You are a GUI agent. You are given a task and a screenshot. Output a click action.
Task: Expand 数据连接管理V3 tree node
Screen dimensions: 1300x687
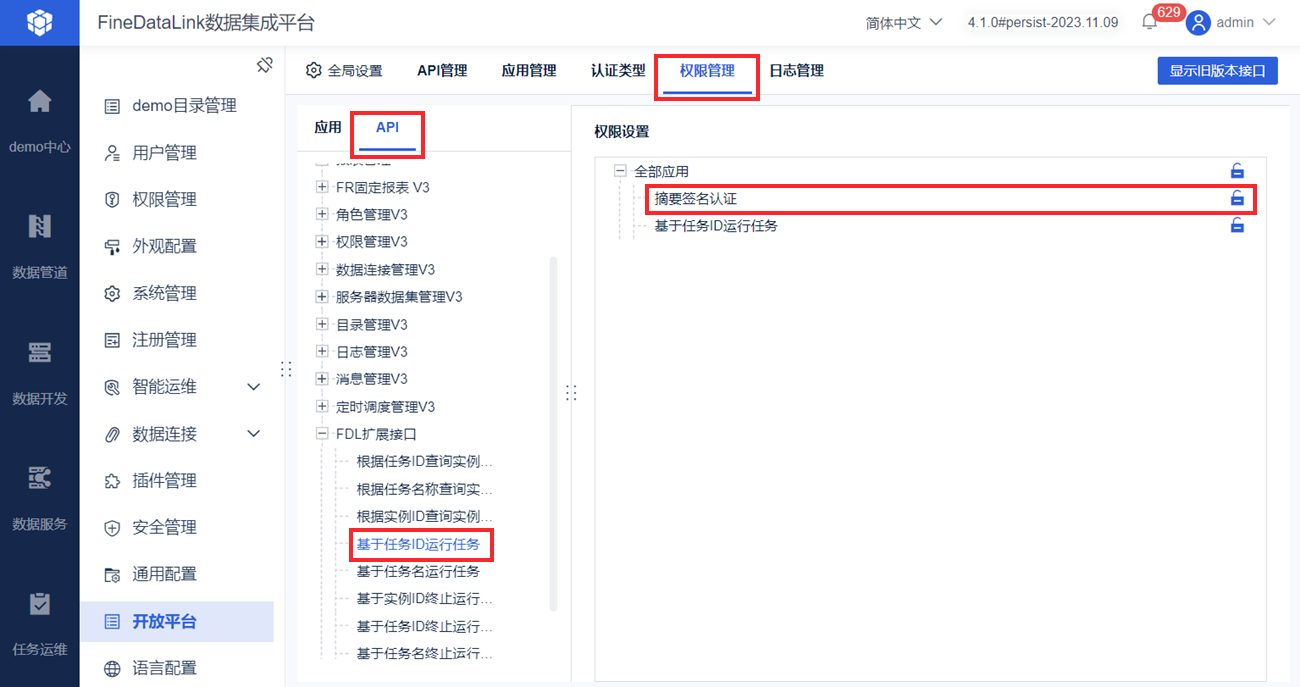322,269
